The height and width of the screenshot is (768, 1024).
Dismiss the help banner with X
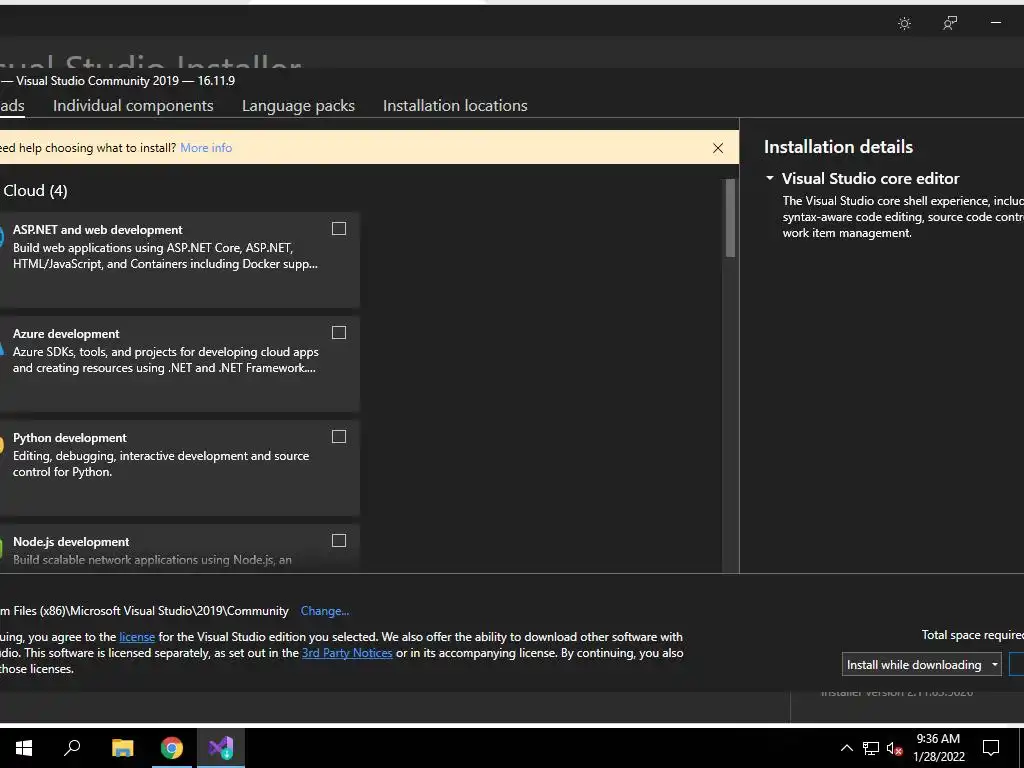tap(718, 148)
